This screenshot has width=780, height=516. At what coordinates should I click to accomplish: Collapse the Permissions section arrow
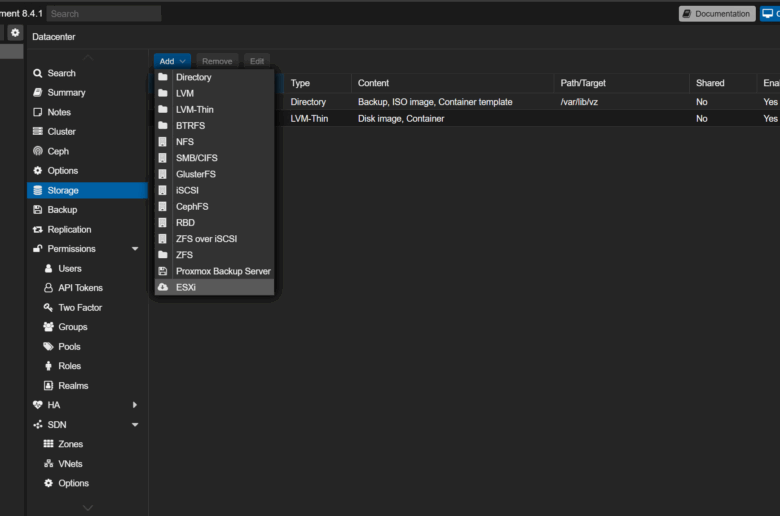(135, 249)
